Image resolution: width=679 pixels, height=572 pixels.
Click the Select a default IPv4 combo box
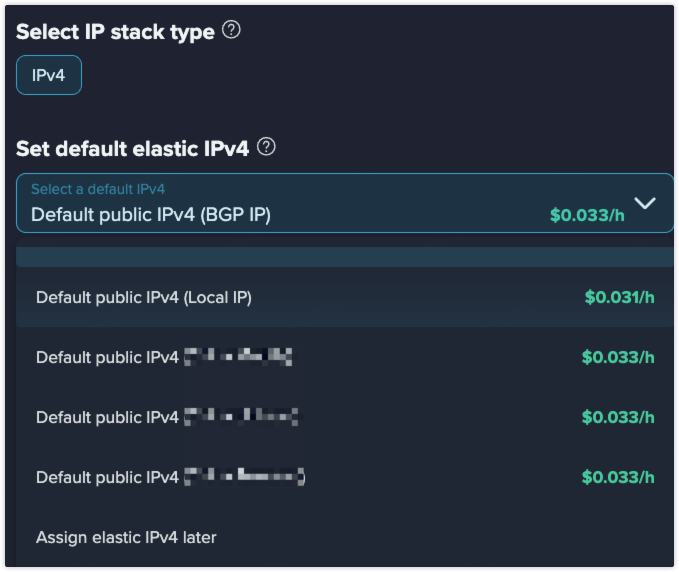(300, 203)
